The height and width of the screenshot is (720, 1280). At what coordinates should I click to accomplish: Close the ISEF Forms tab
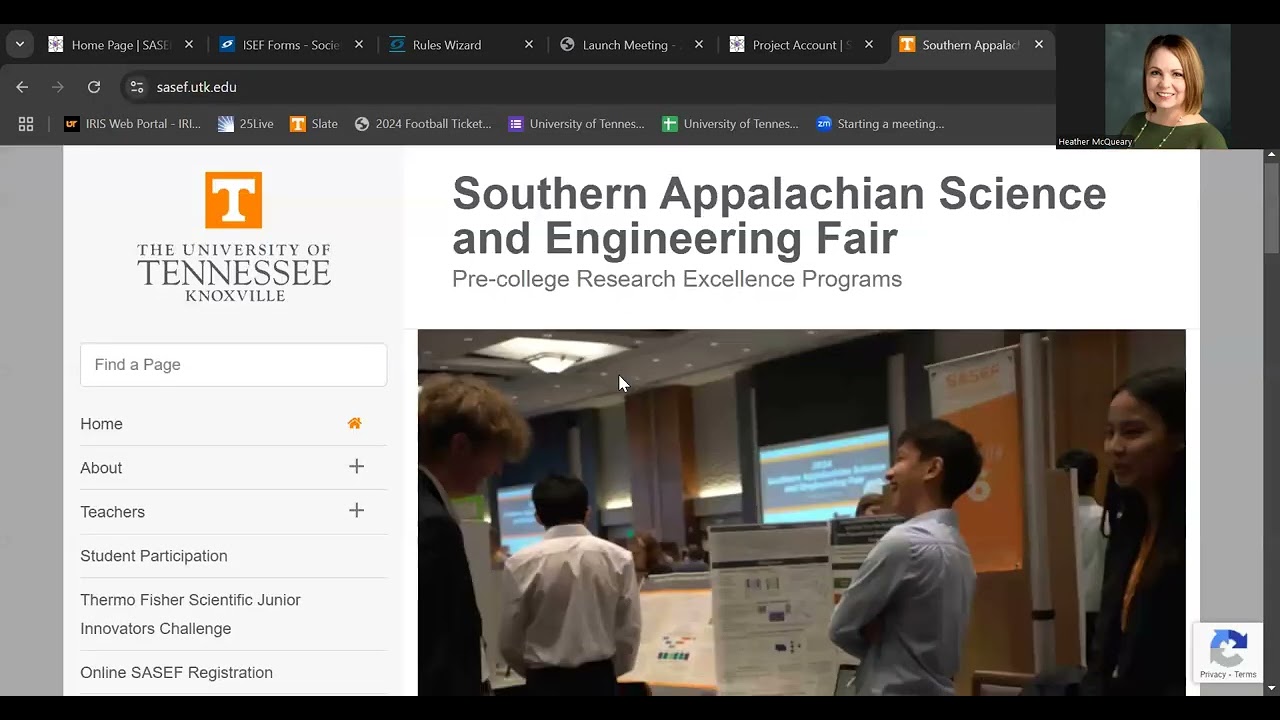(x=359, y=45)
